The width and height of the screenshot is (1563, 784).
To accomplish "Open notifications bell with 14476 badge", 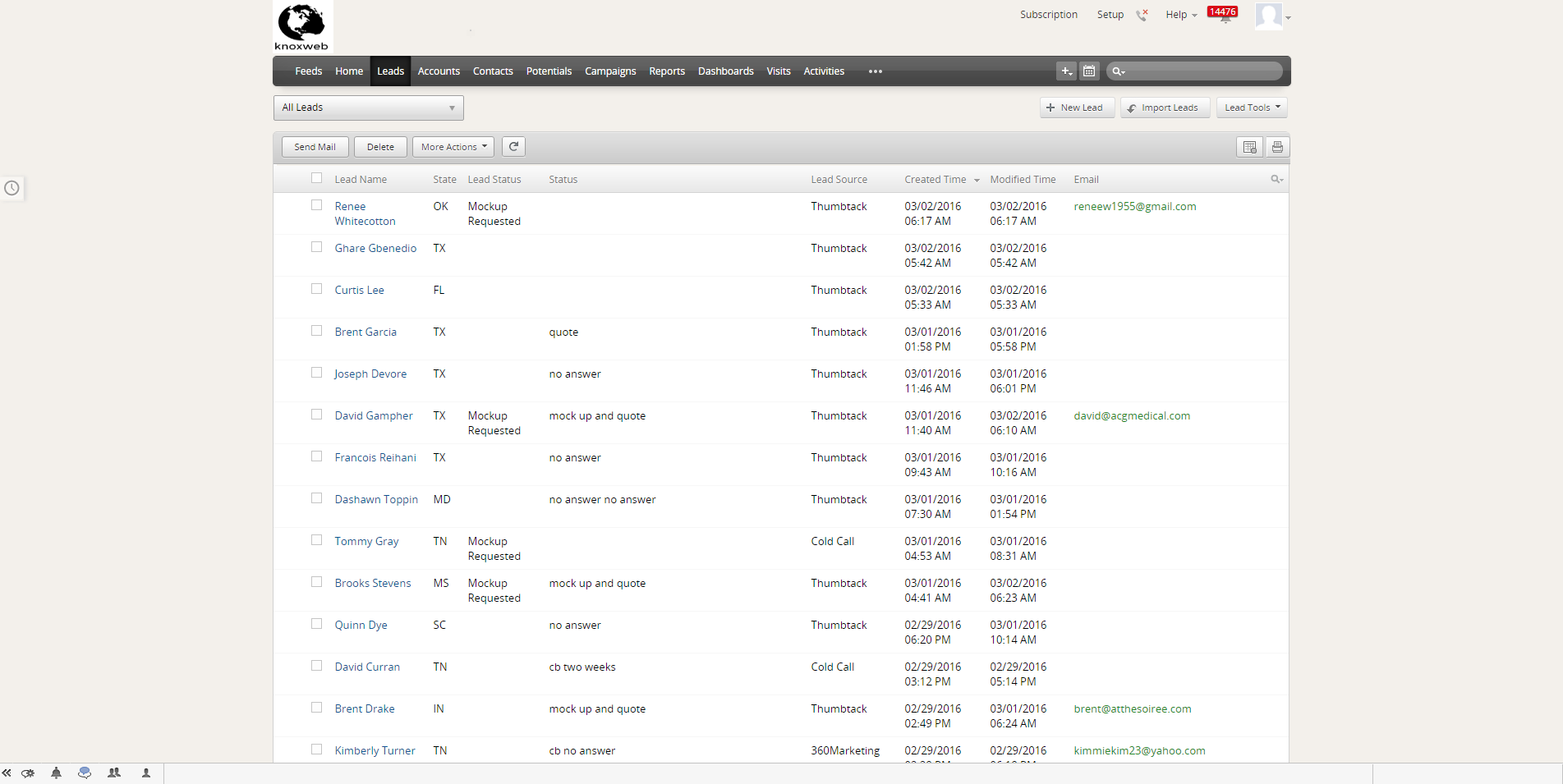I will pos(1223,14).
